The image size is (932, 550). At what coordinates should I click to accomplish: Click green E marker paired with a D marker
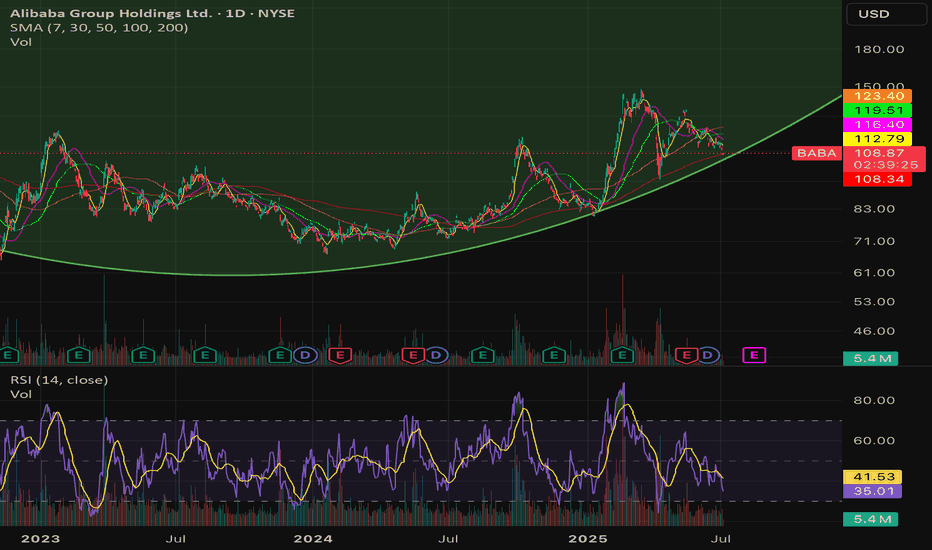point(280,356)
